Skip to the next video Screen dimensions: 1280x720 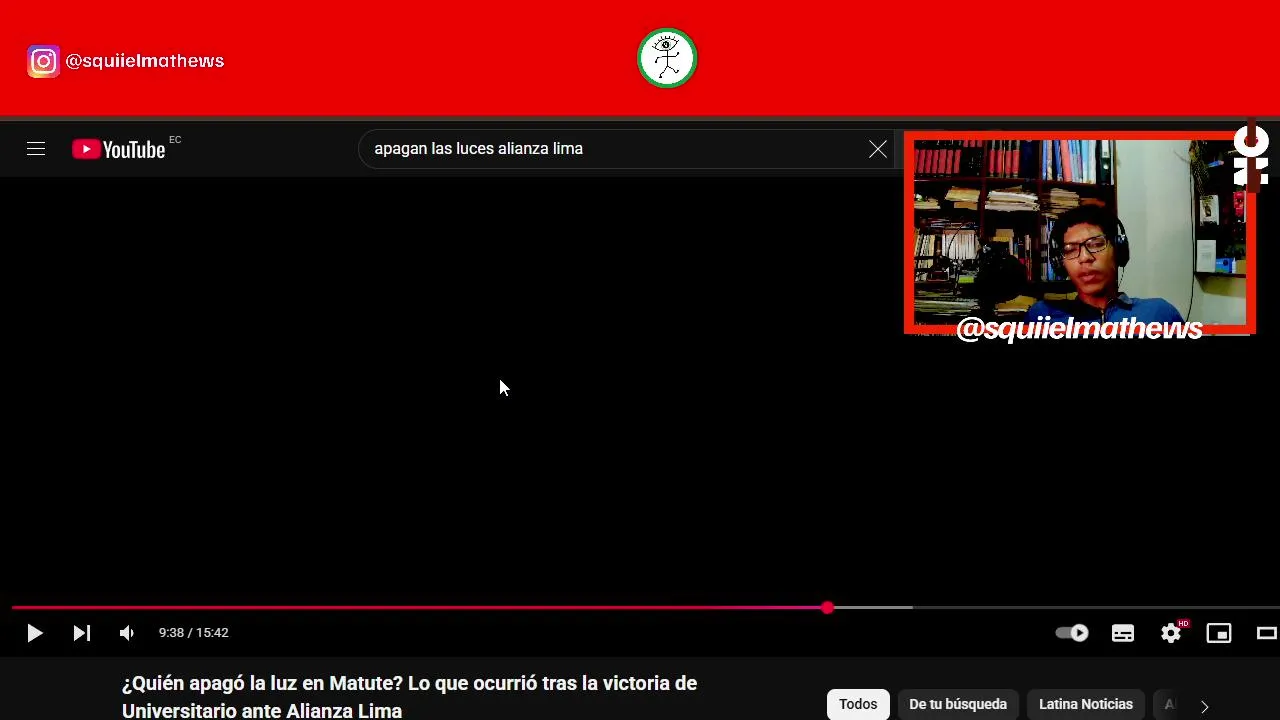pyautogui.click(x=82, y=633)
